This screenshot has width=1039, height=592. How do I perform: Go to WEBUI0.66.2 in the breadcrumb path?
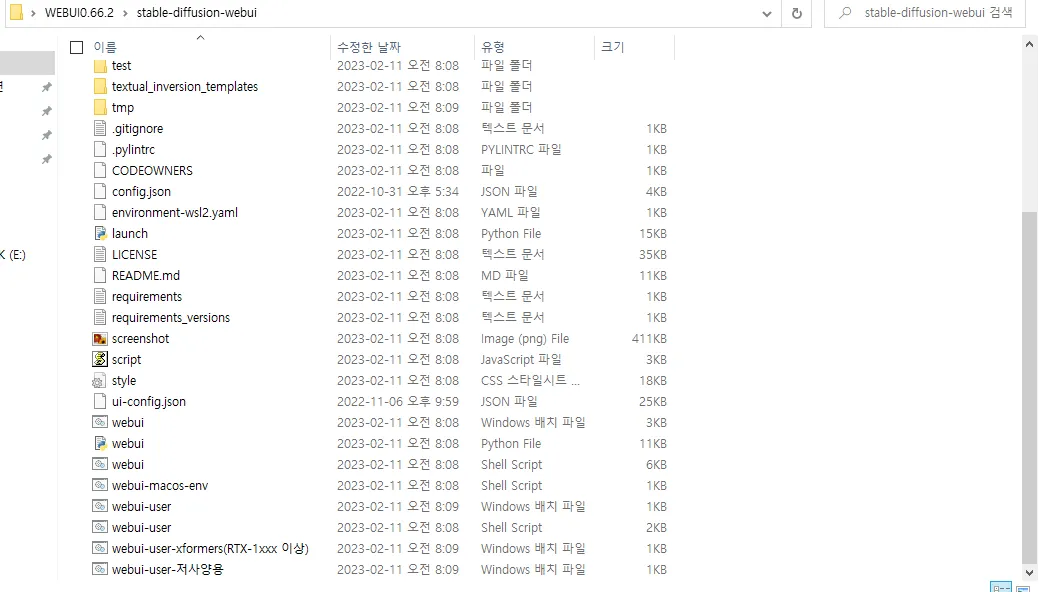tap(80, 13)
